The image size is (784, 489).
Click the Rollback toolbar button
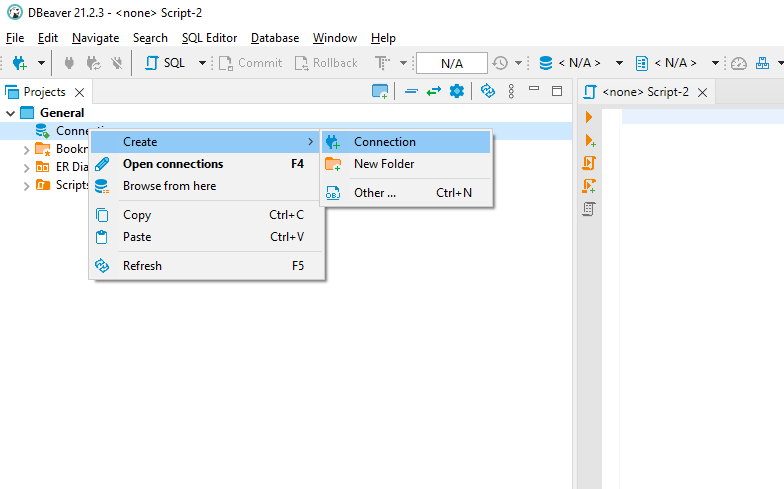(326, 63)
